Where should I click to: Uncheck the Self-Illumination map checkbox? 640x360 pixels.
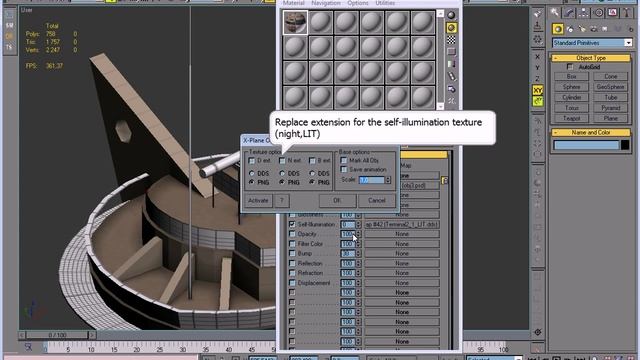point(292,224)
